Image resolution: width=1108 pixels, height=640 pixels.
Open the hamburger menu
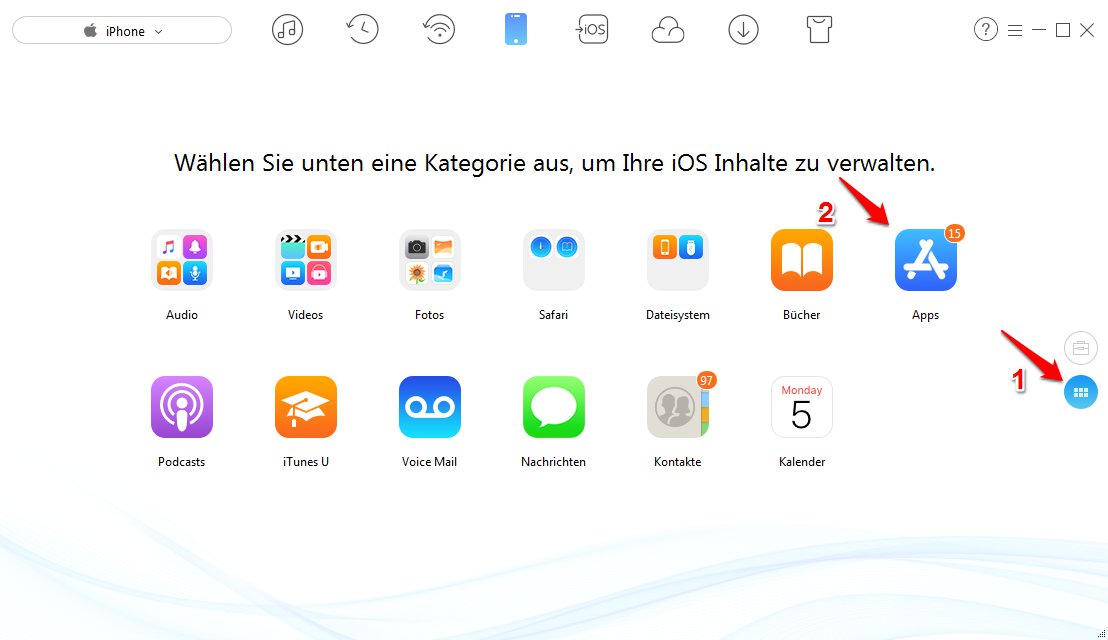tap(1015, 30)
